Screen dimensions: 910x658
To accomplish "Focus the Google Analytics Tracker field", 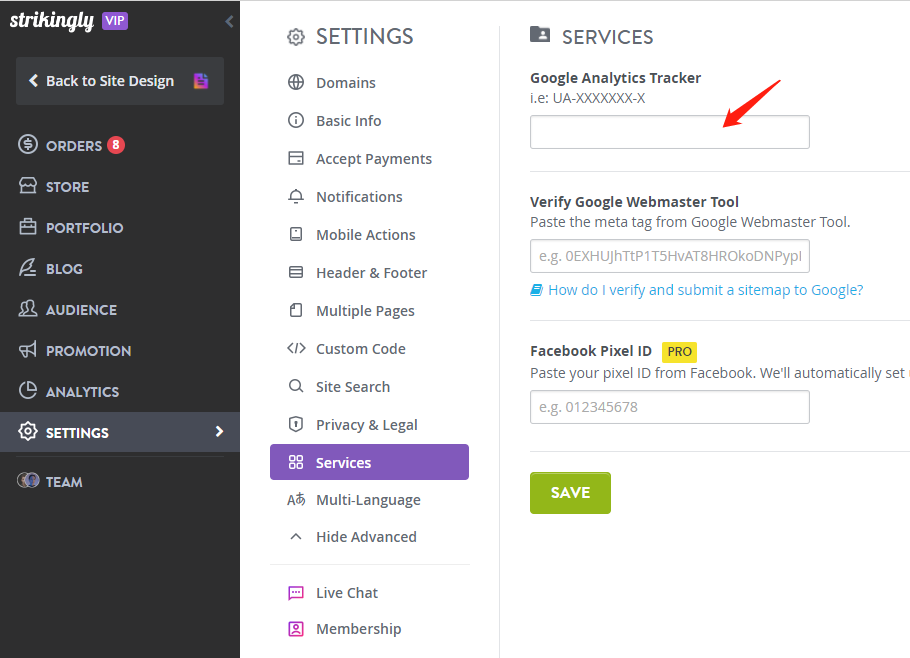I will (670, 132).
